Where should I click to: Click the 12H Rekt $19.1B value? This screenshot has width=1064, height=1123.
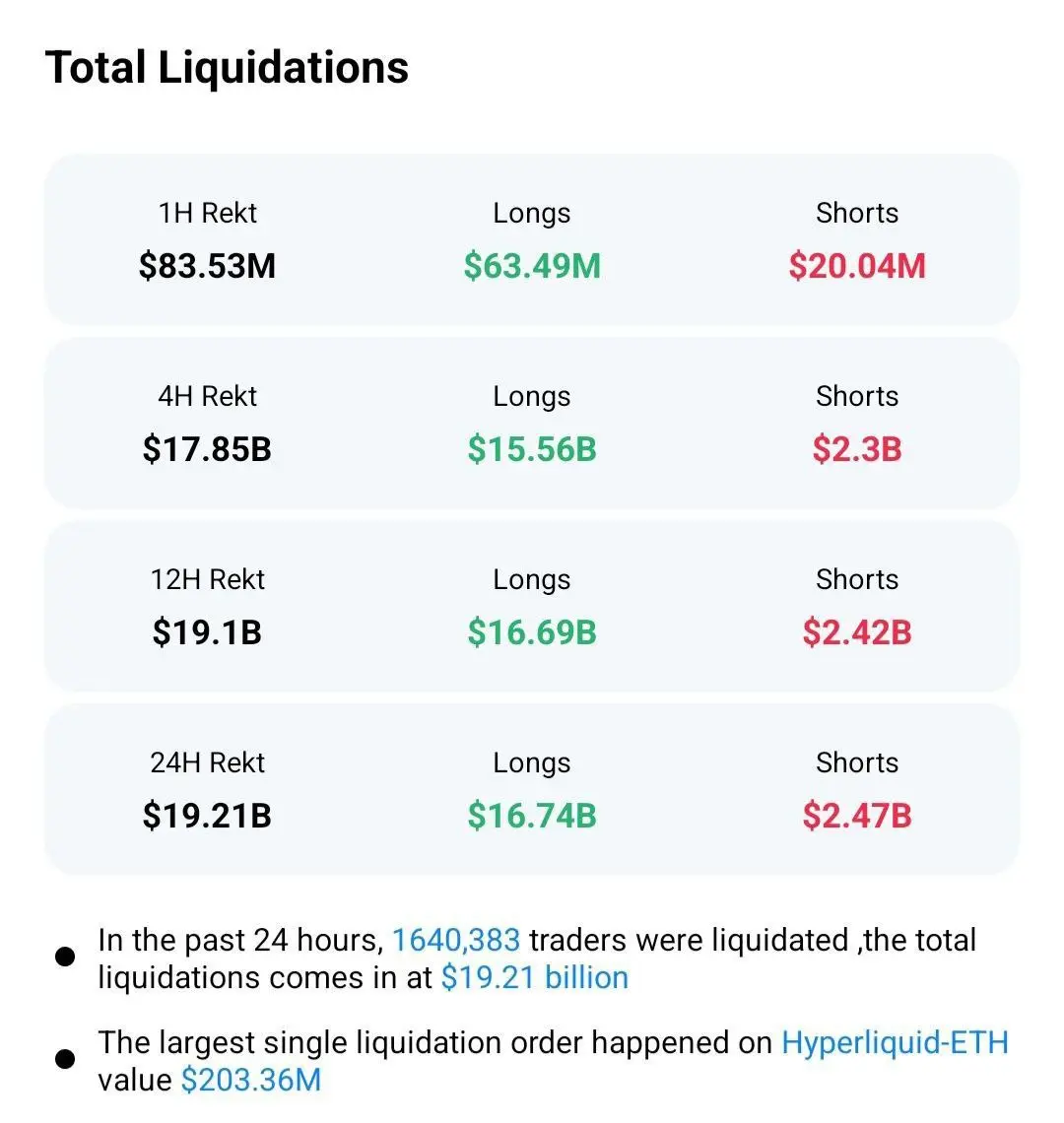(x=207, y=632)
